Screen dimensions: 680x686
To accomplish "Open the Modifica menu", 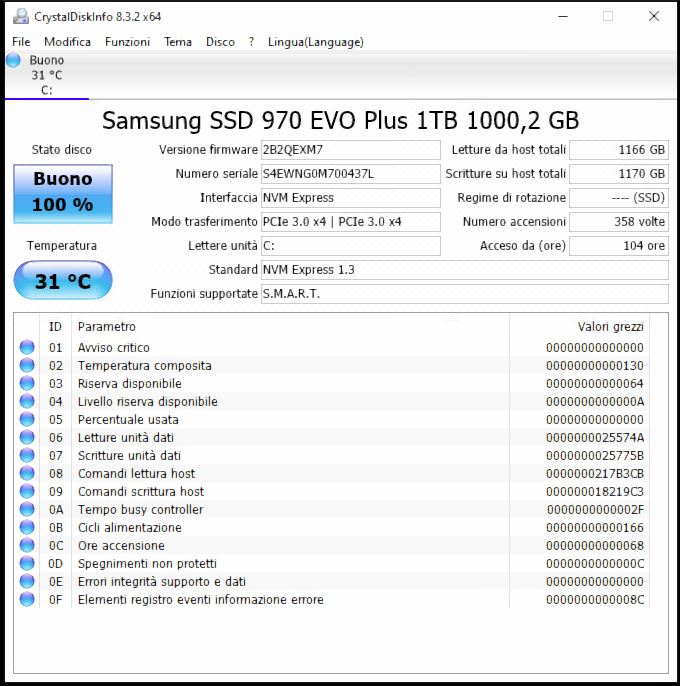I will [x=67, y=42].
